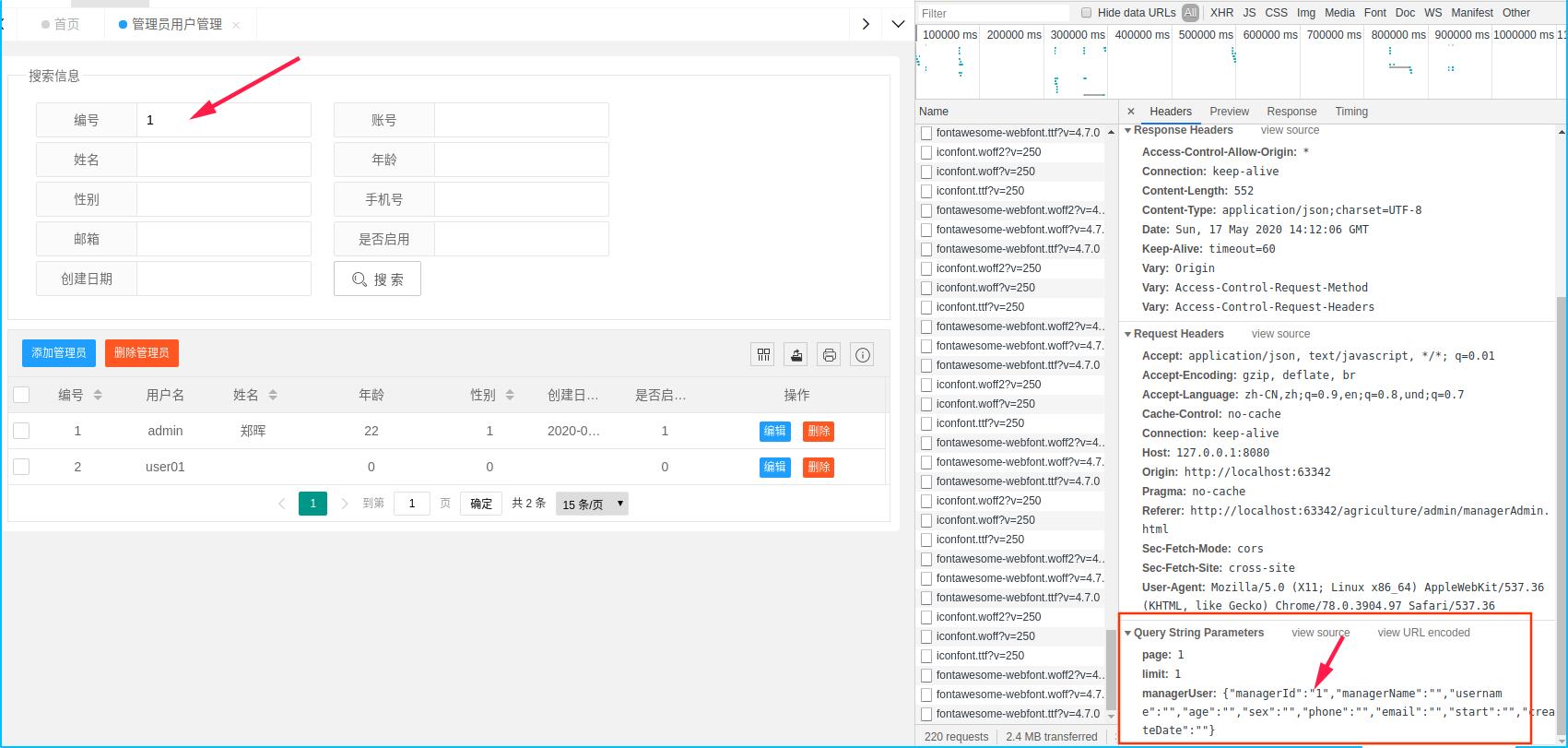
Task: Click 删除 for the user01 row
Action: pos(819,467)
